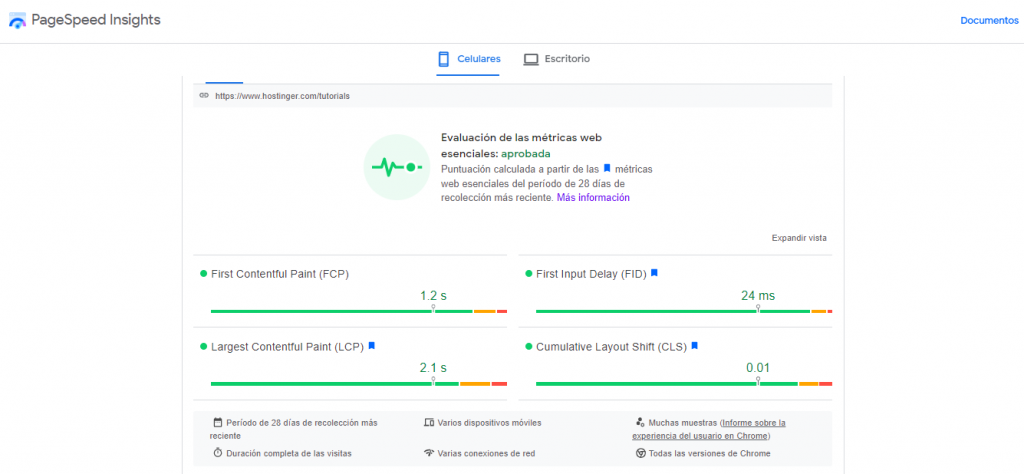The width and height of the screenshot is (1024, 474).
Task: Click the bookmark flag next to LCP
Action: [371, 346]
